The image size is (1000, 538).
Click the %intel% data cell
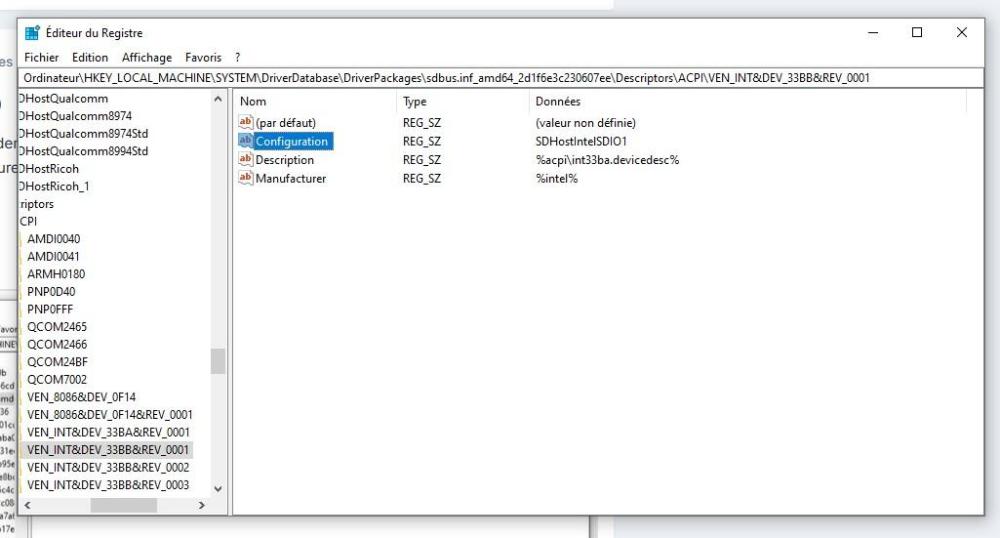[556, 178]
